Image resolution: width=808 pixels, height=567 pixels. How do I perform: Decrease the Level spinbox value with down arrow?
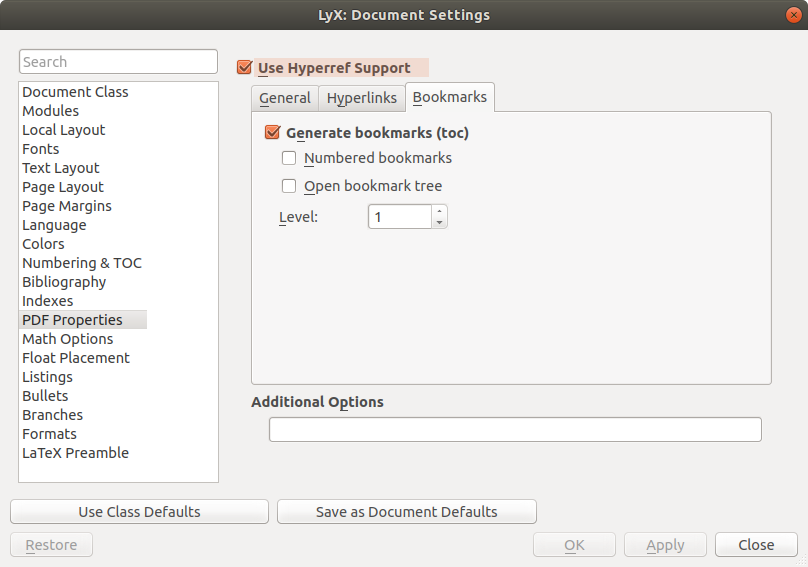pyautogui.click(x=440, y=222)
